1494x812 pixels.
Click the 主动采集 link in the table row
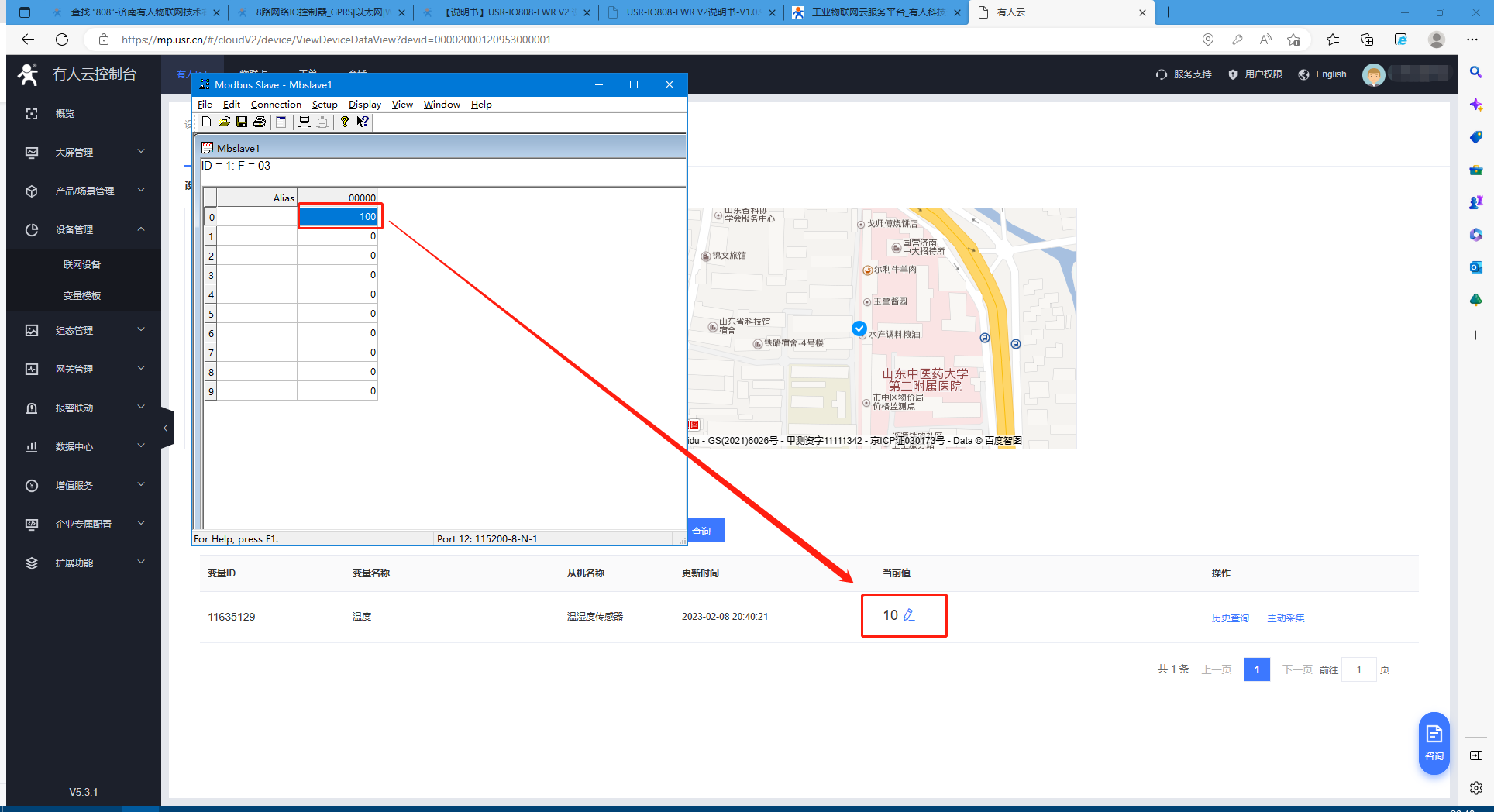tap(1286, 618)
